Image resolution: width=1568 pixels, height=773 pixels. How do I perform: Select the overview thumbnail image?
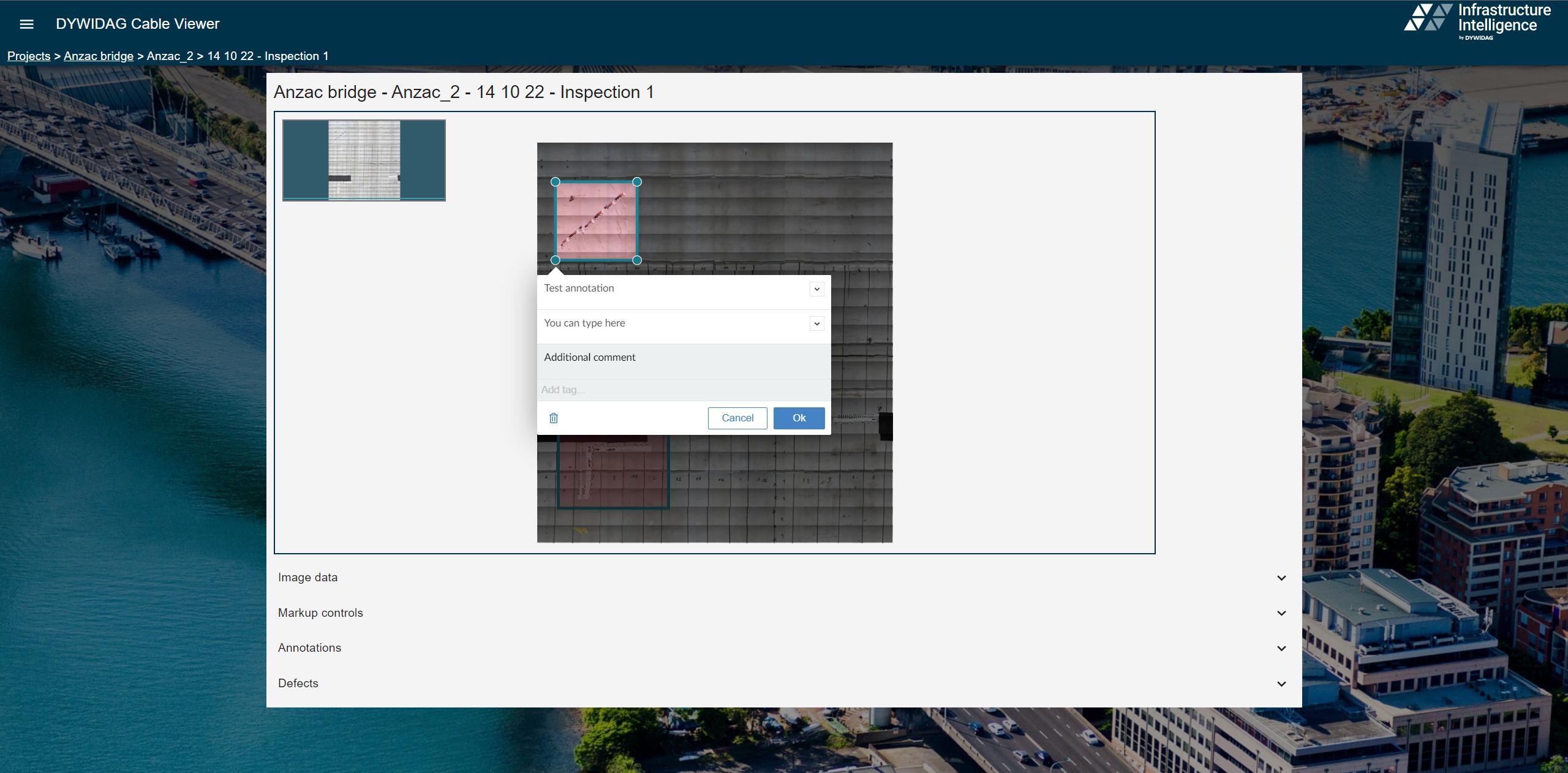pyautogui.click(x=364, y=160)
